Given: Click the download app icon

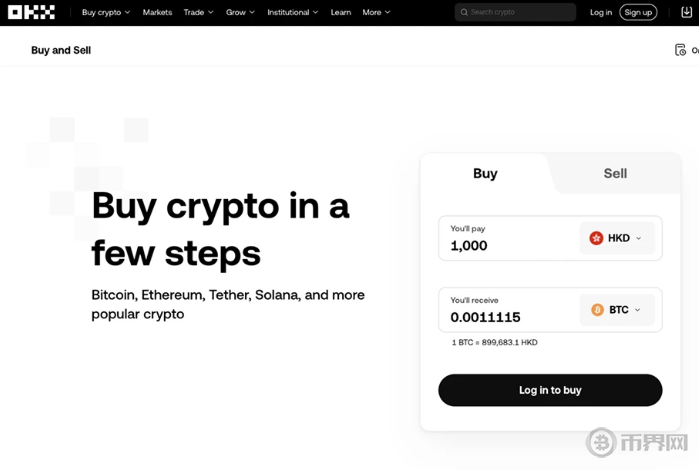Looking at the screenshot, I should pyautogui.click(x=686, y=12).
